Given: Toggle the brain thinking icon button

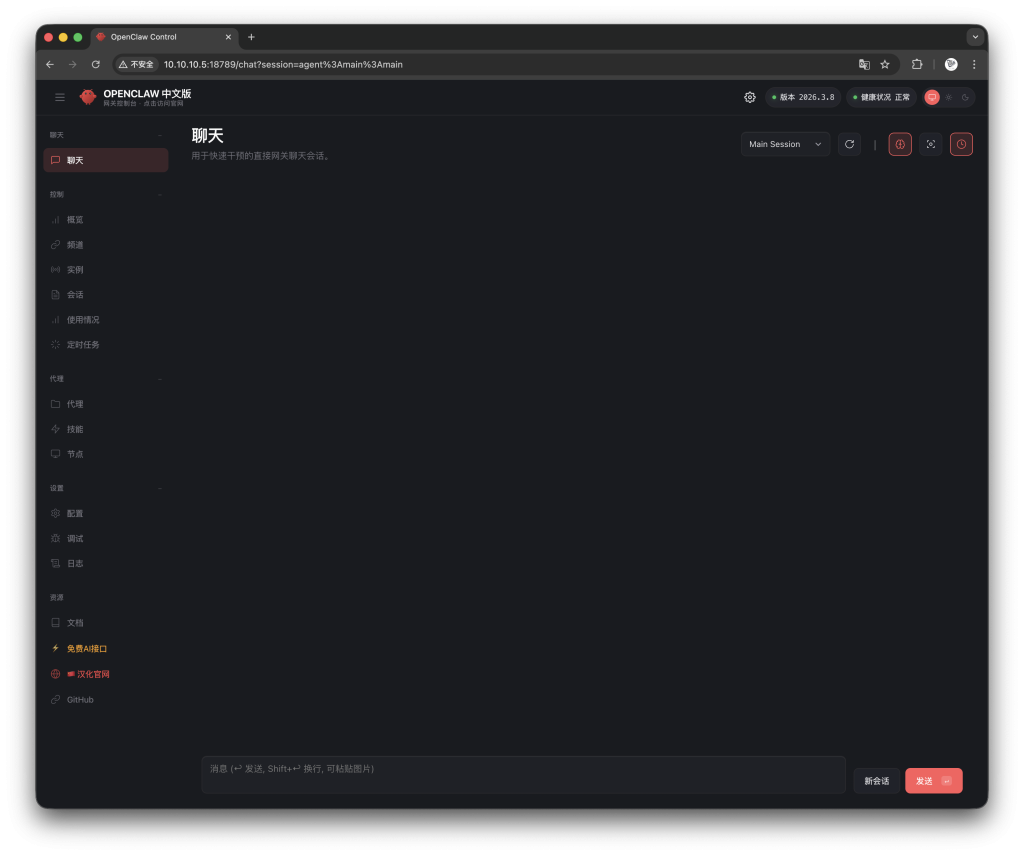Looking at the screenshot, I should [900, 144].
